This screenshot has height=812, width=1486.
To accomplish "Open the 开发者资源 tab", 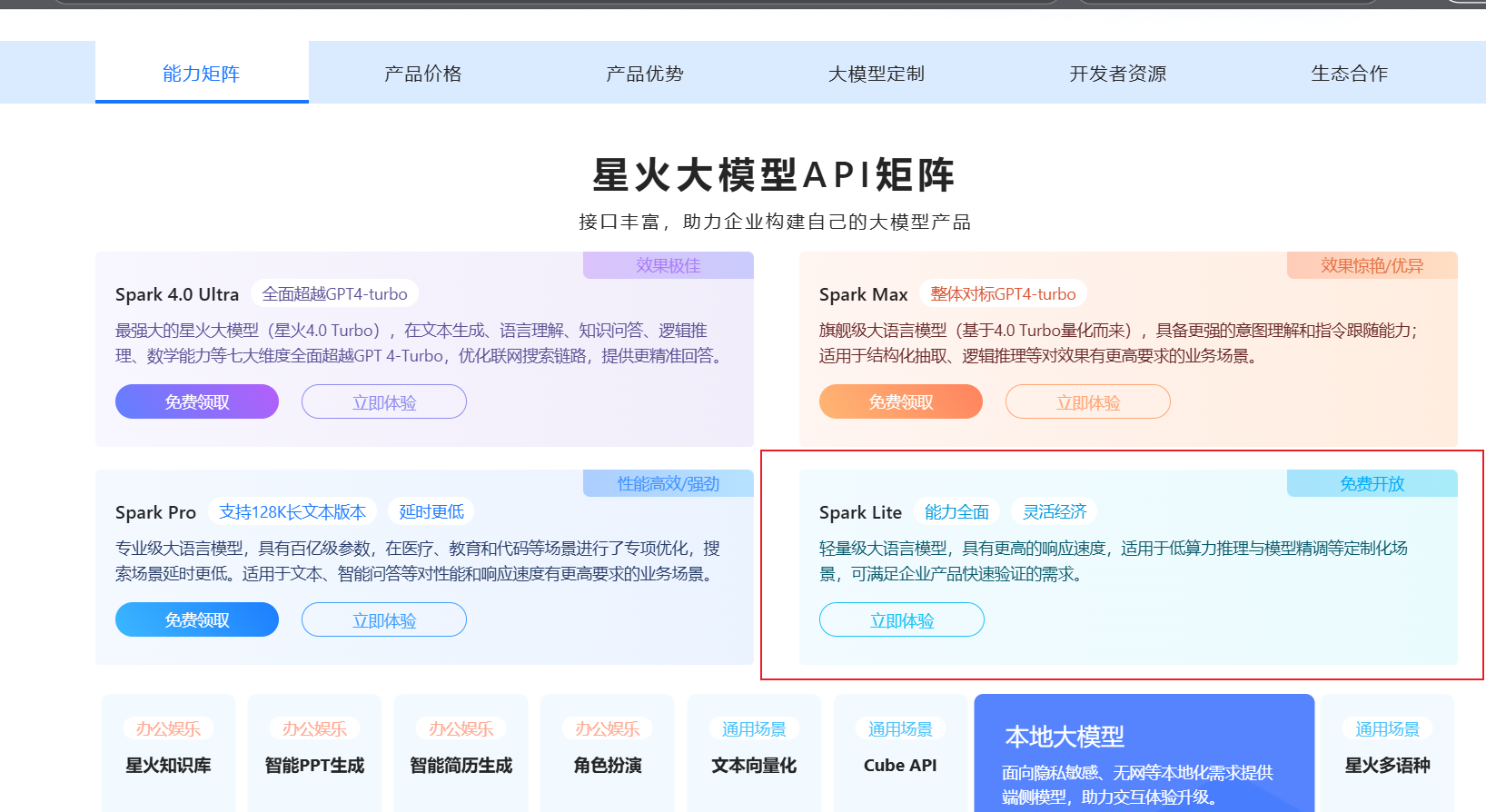I will tap(1118, 73).
